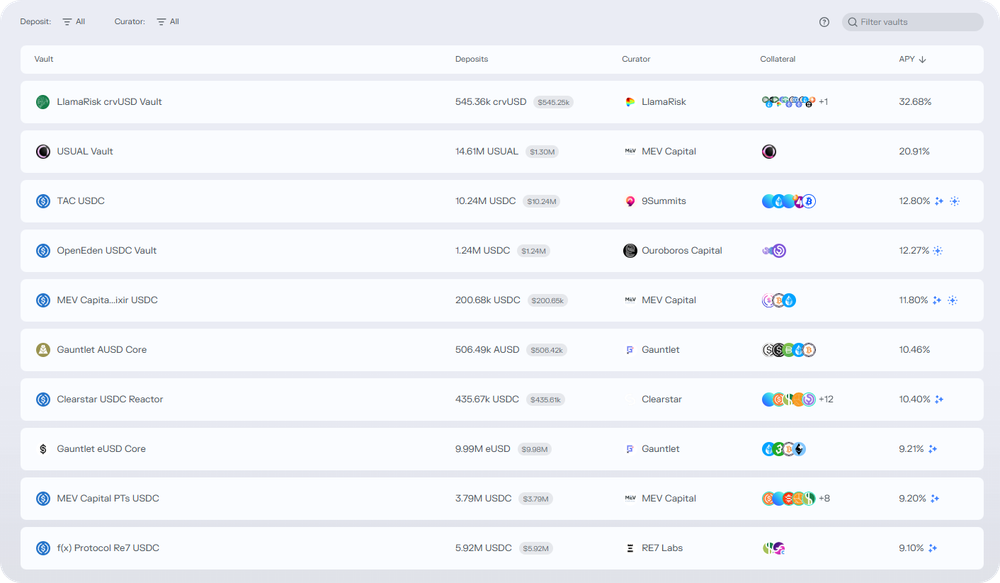Sort vaults by APY column header
The image size is (1000, 583).
(x=912, y=59)
